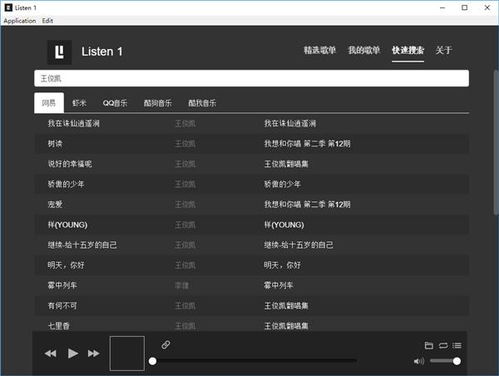Click the empty album cover thumbnail

click(127, 353)
